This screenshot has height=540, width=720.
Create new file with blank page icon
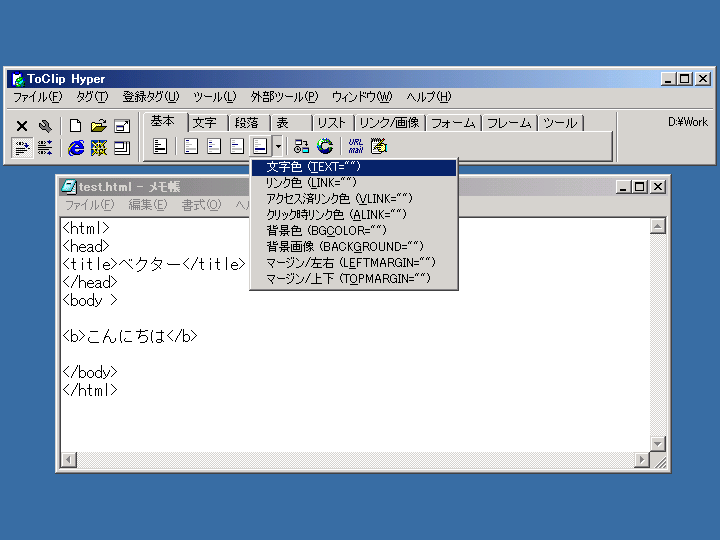[x=75, y=126]
